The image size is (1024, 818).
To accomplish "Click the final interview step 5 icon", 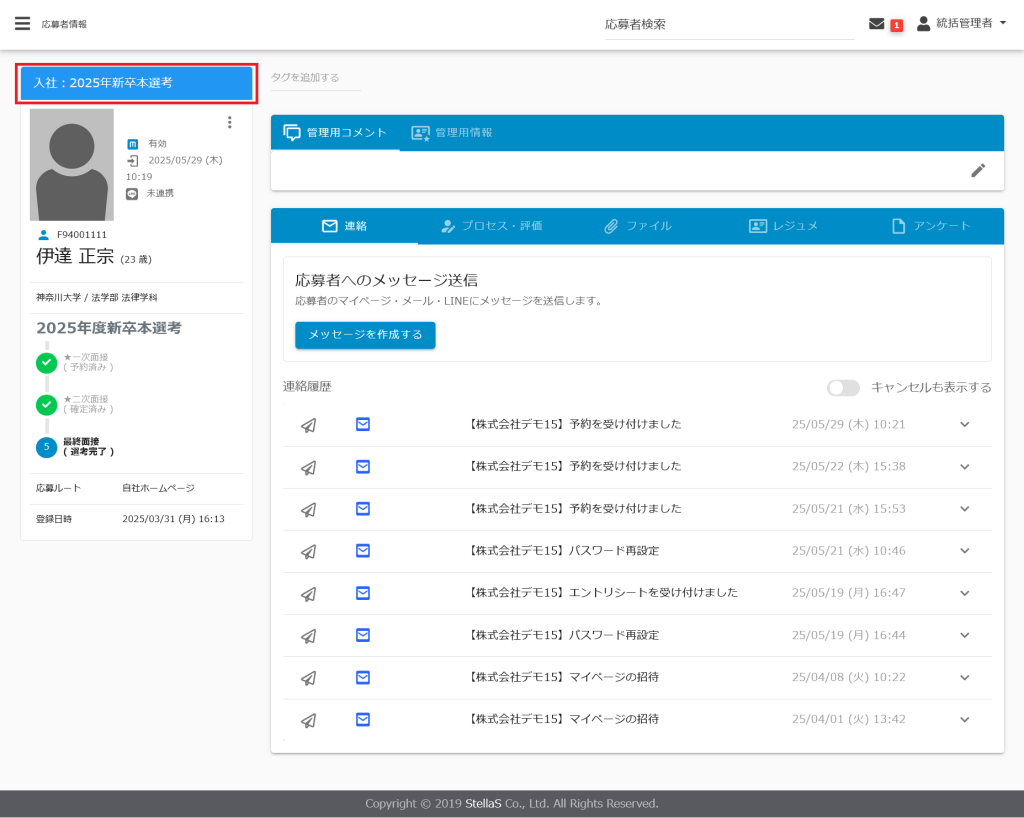I will click(x=46, y=447).
